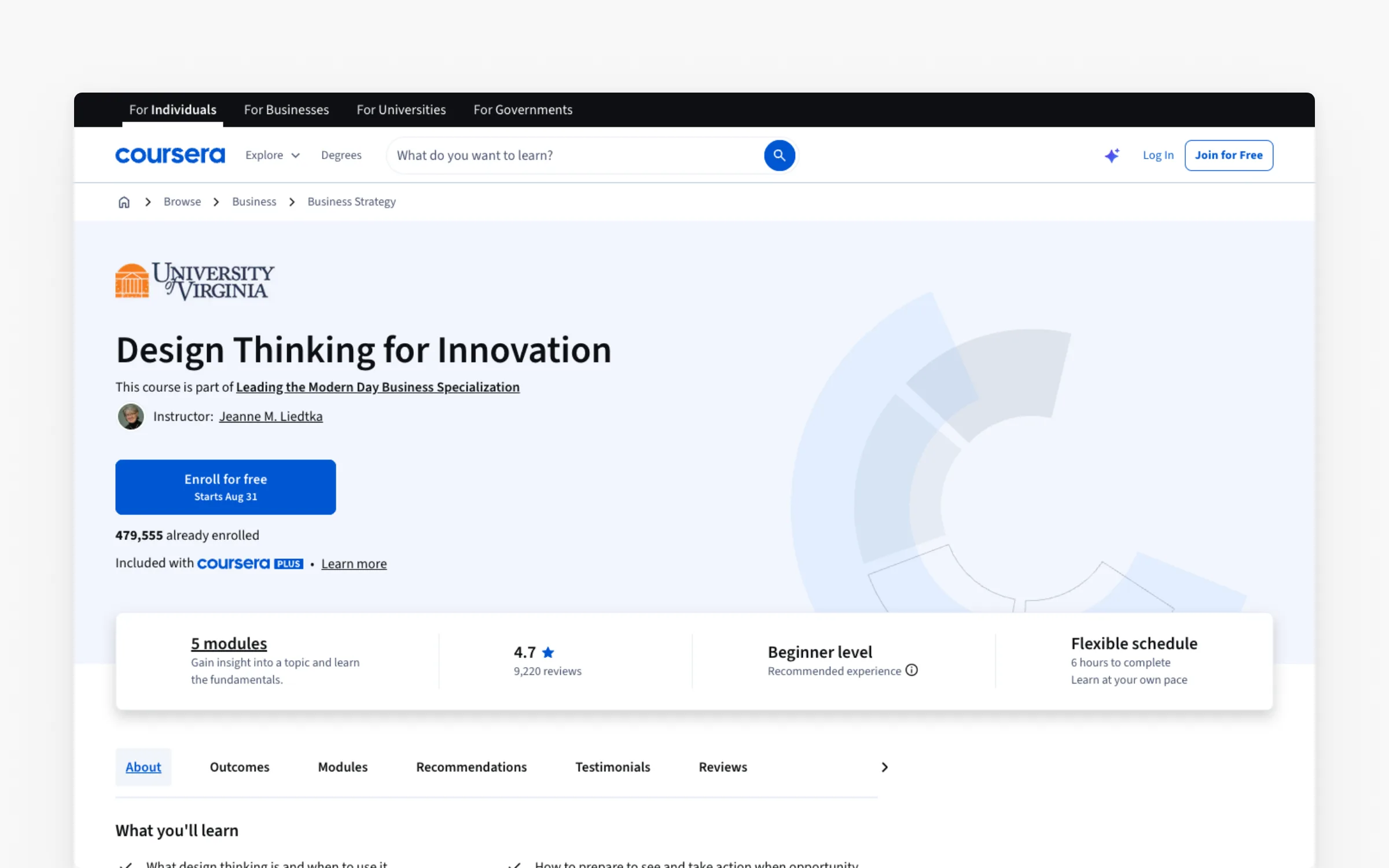Jump to the Modules section tab
The width and height of the screenshot is (1389, 868).
click(x=343, y=767)
